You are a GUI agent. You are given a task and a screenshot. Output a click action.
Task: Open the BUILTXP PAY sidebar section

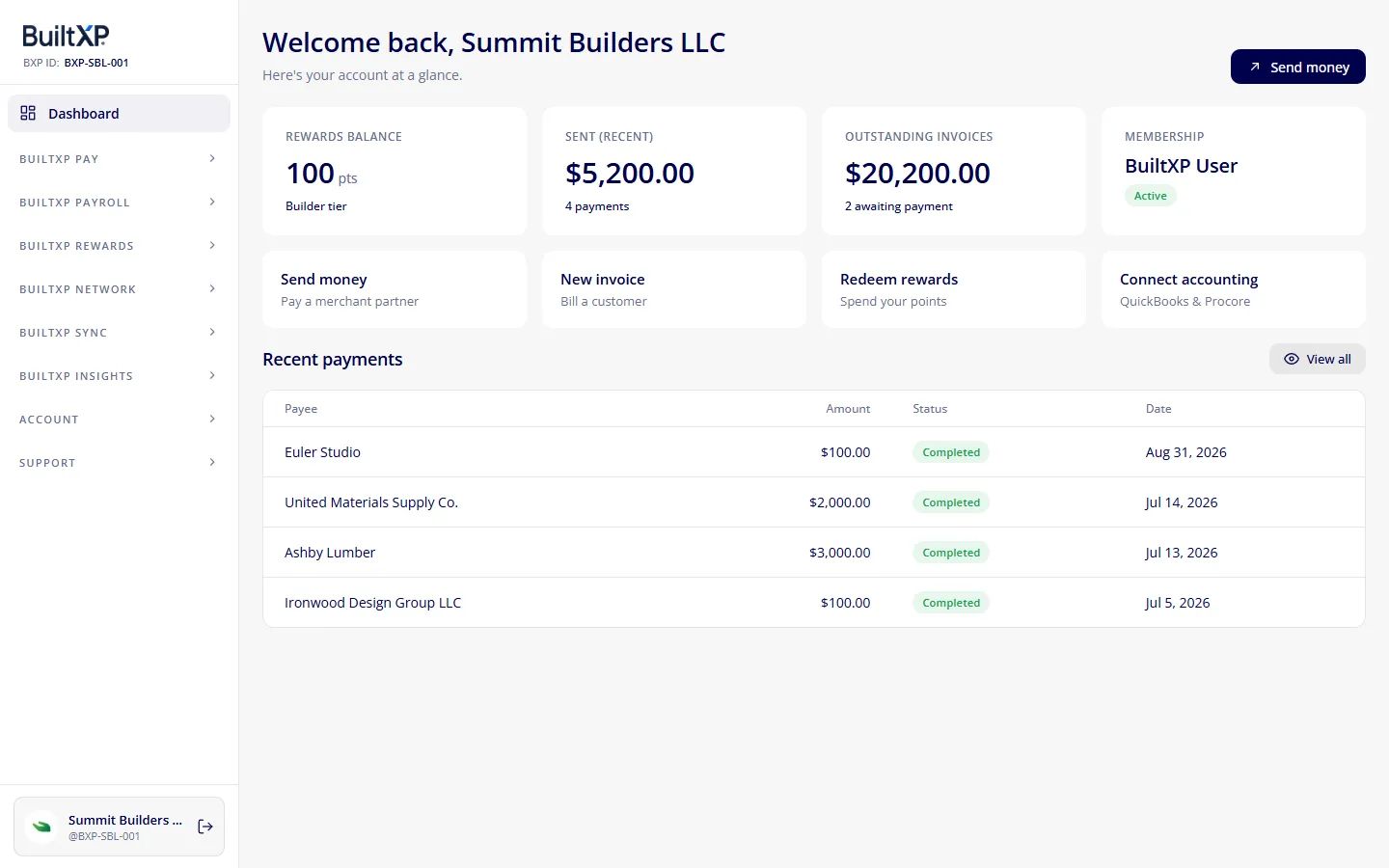[119, 159]
